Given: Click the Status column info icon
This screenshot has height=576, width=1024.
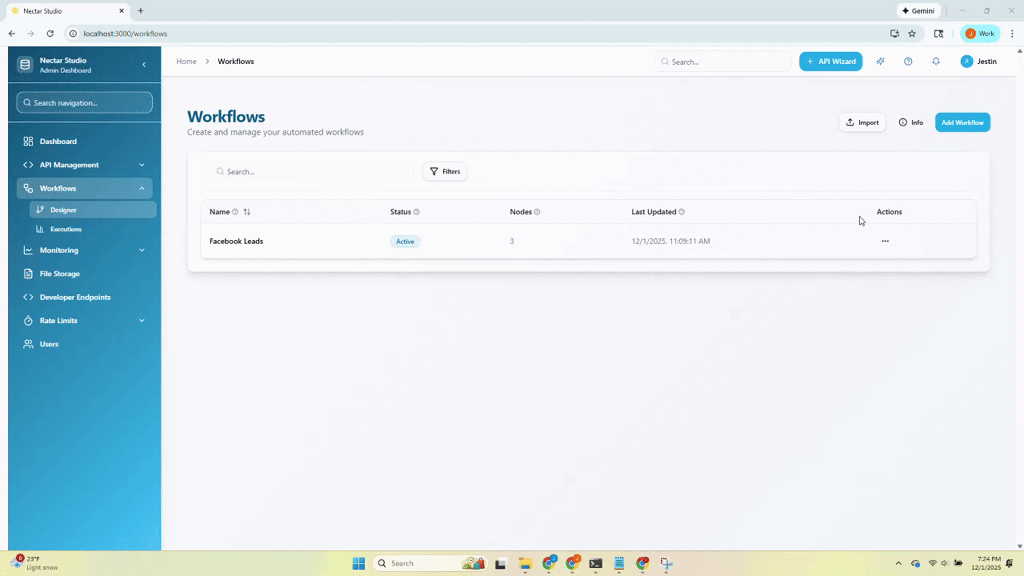Looking at the screenshot, I should point(417,212).
